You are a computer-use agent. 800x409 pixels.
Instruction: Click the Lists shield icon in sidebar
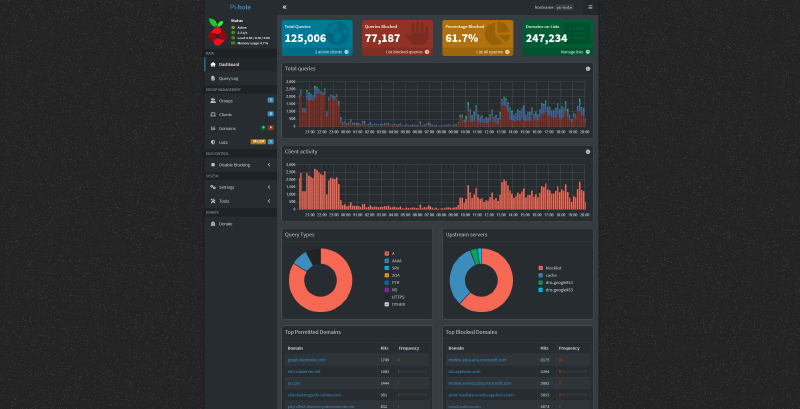[213, 142]
